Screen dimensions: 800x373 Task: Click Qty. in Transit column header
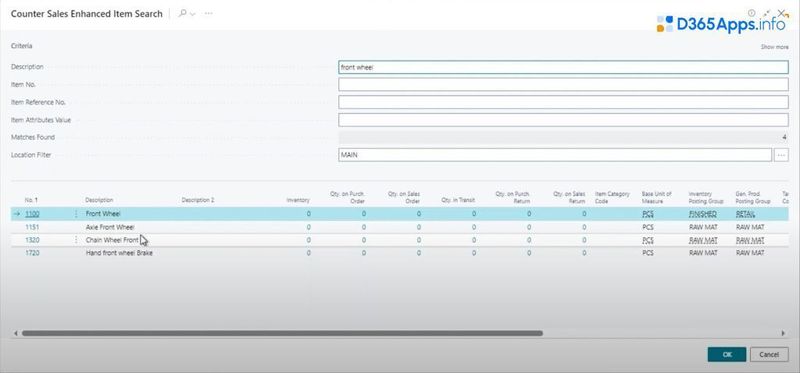(458, 200)
